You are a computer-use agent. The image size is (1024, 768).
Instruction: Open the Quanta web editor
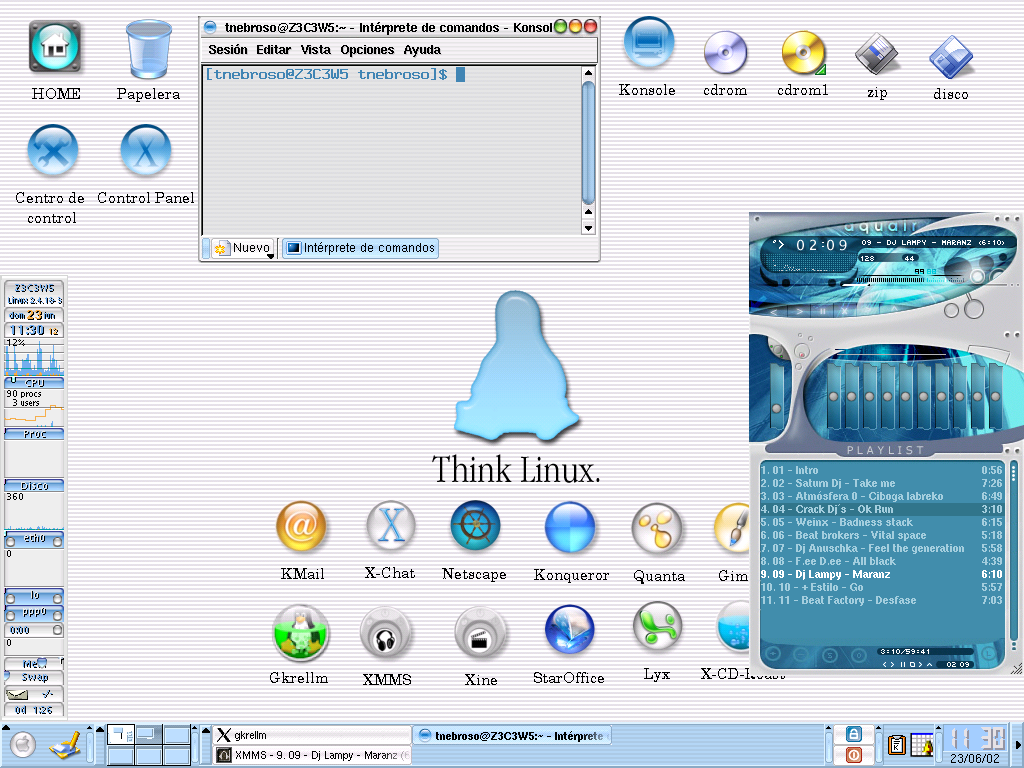pos(657,527)
